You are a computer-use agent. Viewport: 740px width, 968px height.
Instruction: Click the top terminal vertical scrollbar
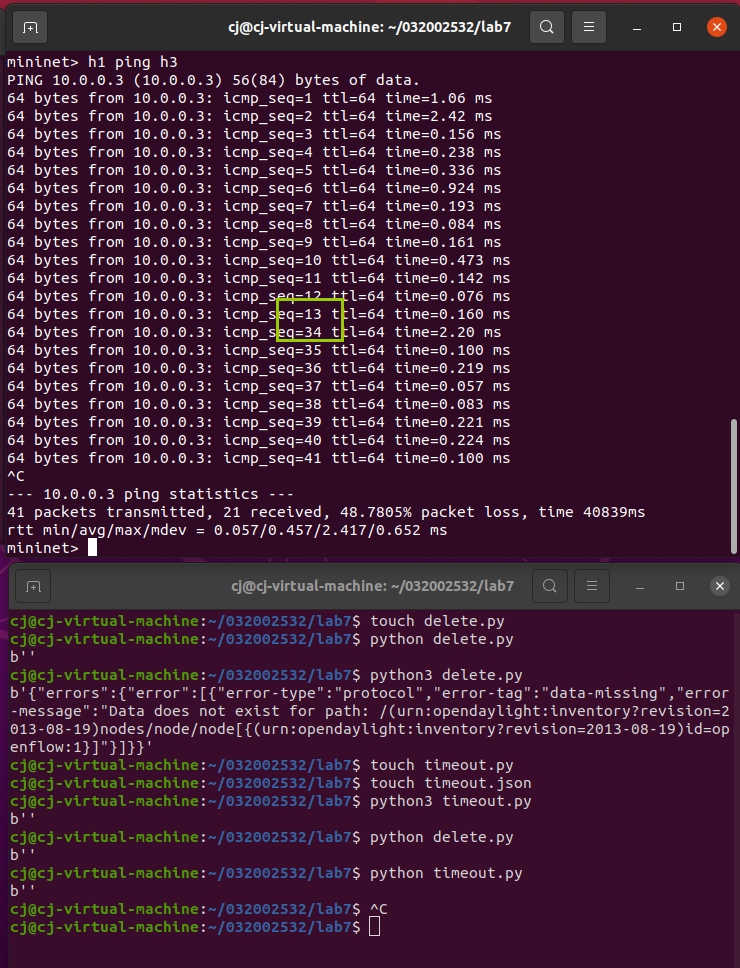click(733, 486)
